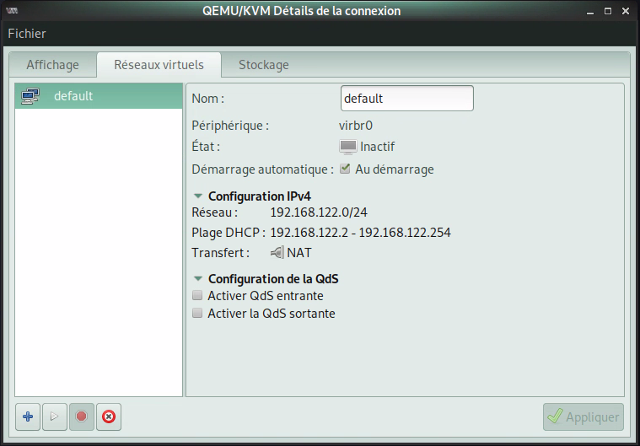Delete the network with red X icon
The width and height of the screenshot is (640, 446).
tap(109, 417)
